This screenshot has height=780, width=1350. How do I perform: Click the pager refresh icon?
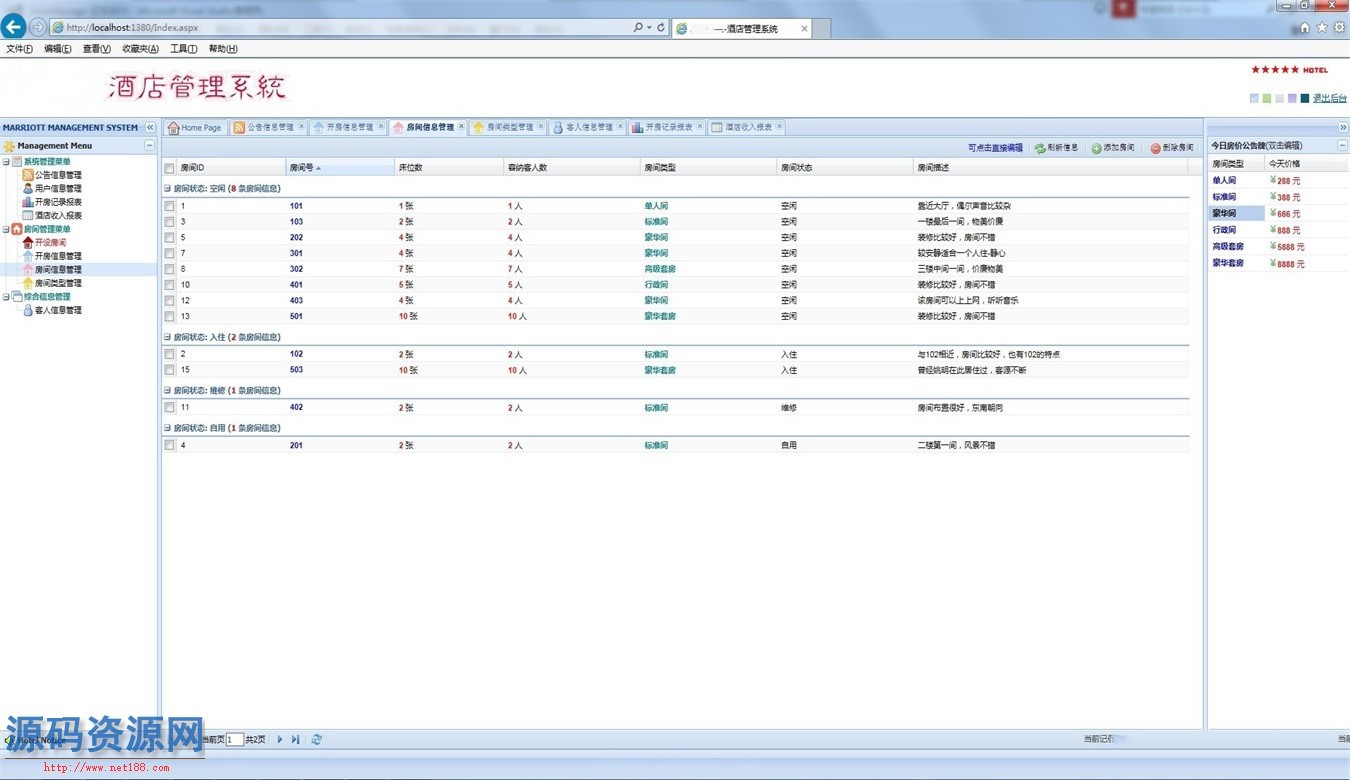point(317,739)
